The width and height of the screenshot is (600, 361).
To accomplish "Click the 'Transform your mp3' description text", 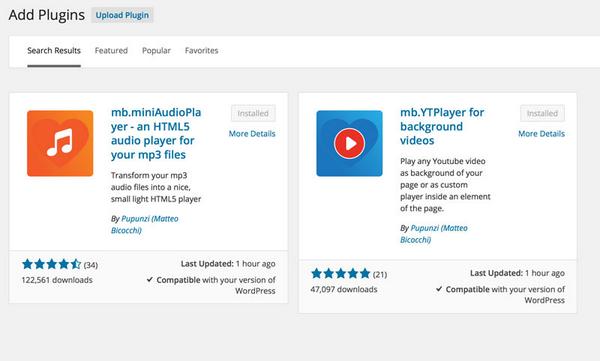I will 156,187.
